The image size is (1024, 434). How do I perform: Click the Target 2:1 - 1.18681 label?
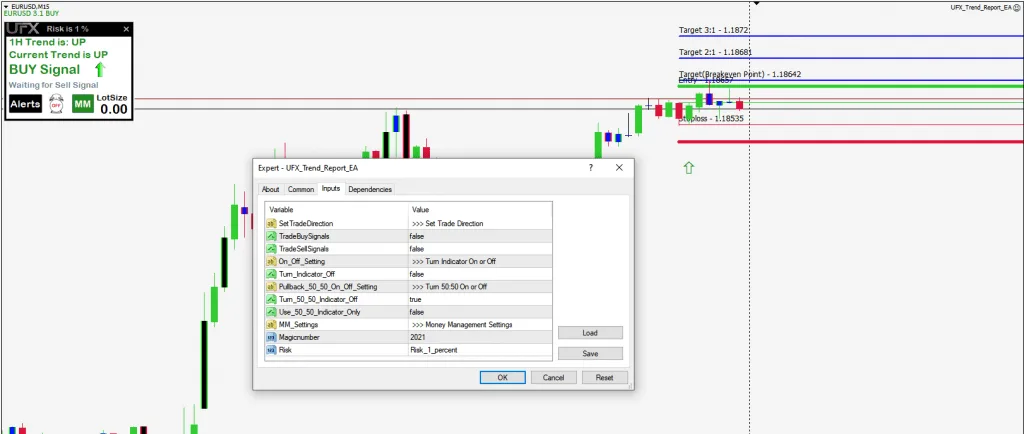pyautogui.click(x=716, y=52)
